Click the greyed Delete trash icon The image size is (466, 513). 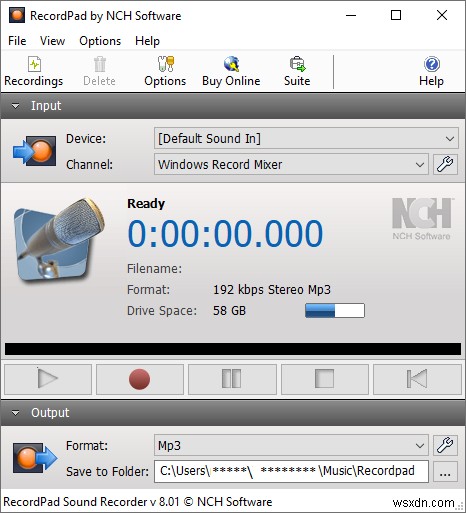pyautogui.click(x=100, y=64)
